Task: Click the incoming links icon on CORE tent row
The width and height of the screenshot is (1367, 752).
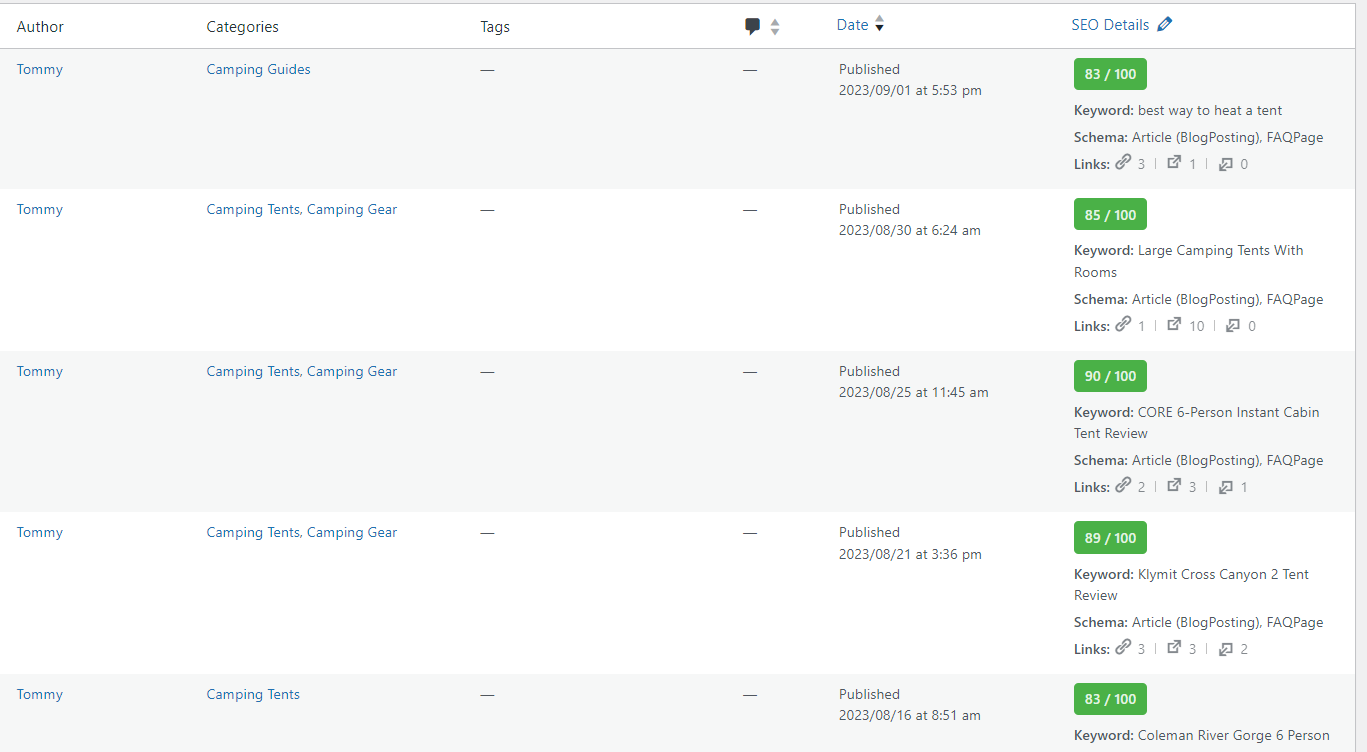Action: coord(1227,486)
